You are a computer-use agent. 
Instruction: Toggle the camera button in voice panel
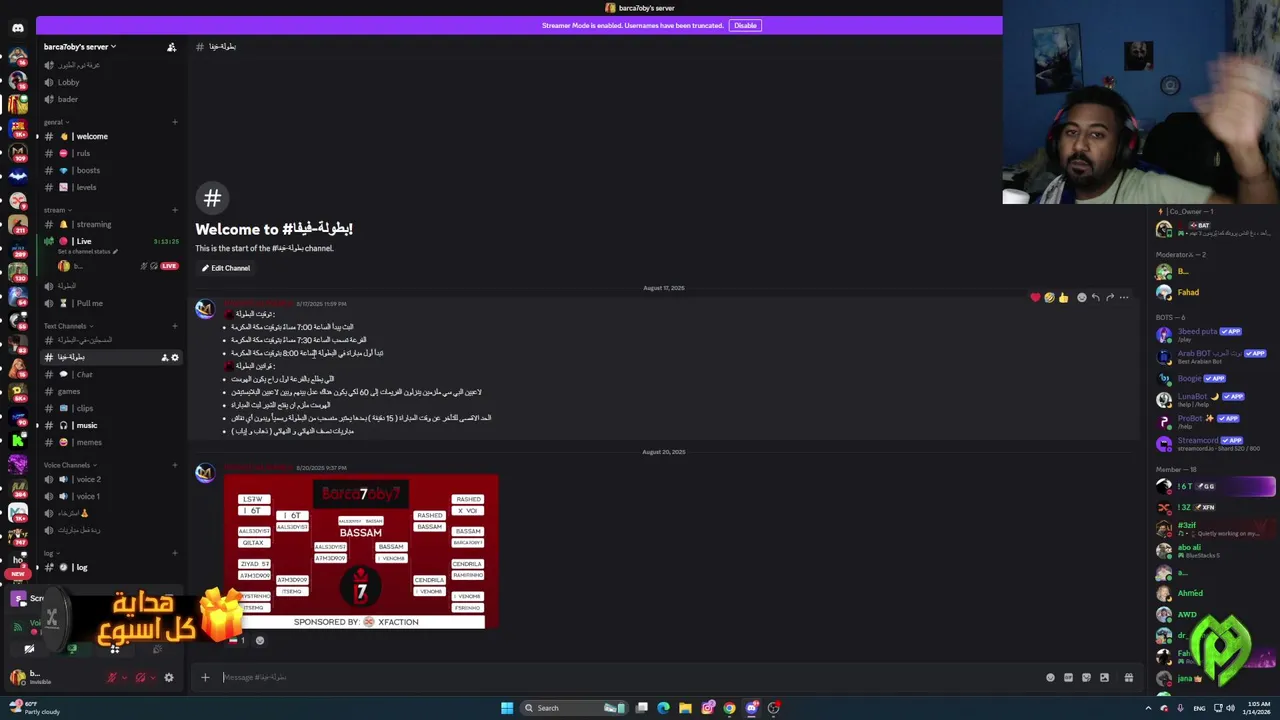(x=29, y=649)
